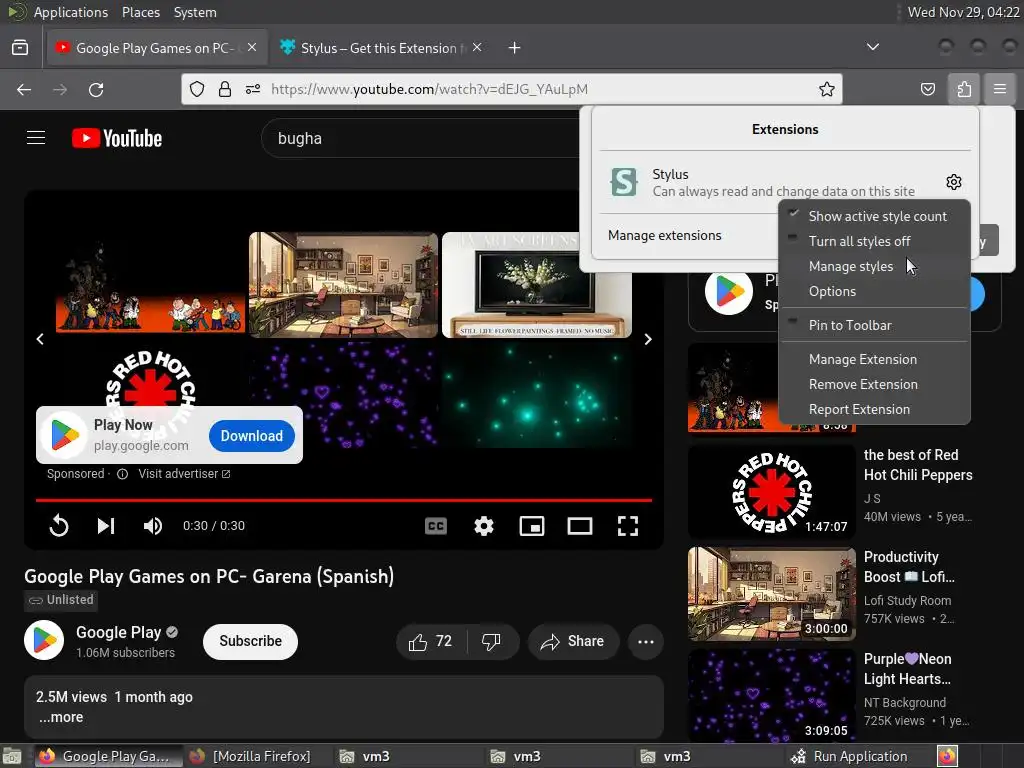Screen dimensions: 1024x768
Task: Choose Report Extension menu entry
Action: [874, 409]
